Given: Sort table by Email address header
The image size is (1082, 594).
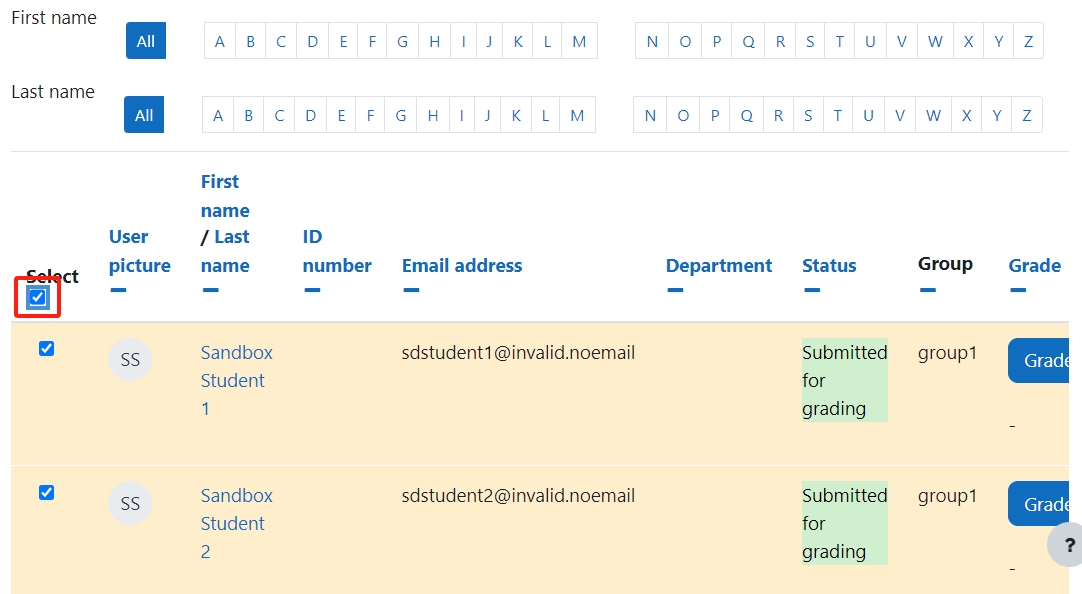Looking at the screenshot, I should pos(462,266).
